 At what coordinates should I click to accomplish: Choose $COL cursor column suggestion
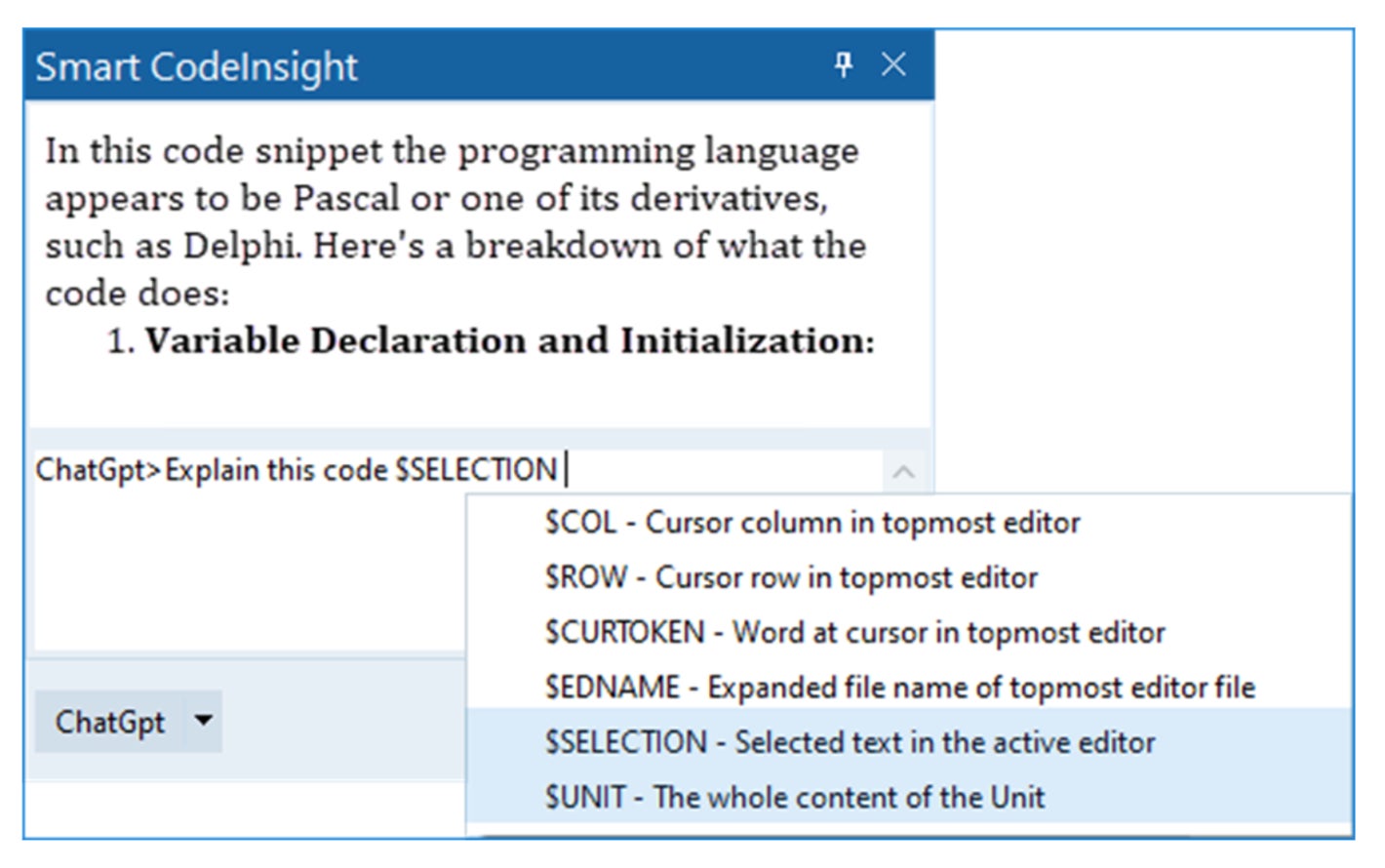[x=811, y=523]
